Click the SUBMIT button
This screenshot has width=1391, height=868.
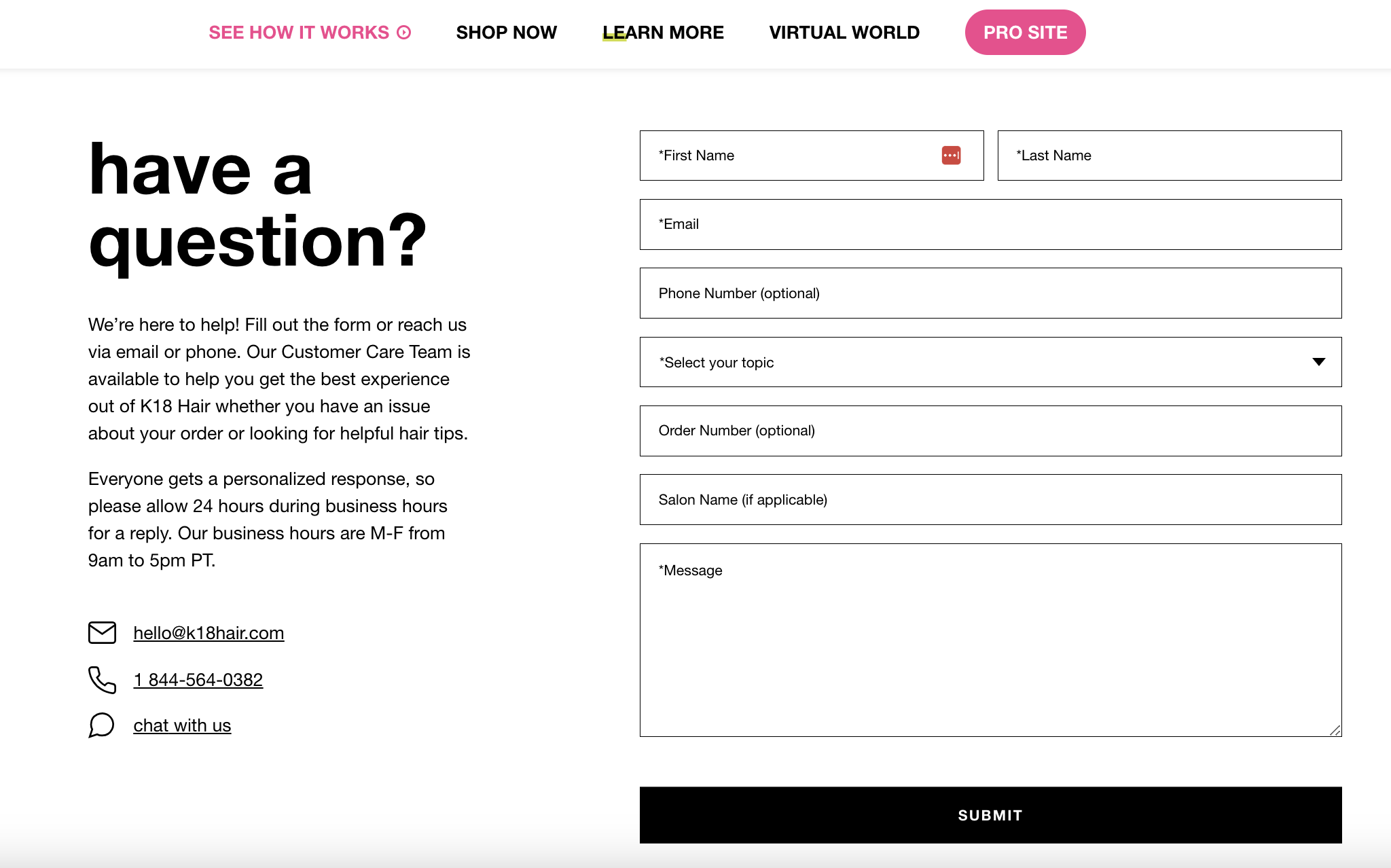point(990,814)
